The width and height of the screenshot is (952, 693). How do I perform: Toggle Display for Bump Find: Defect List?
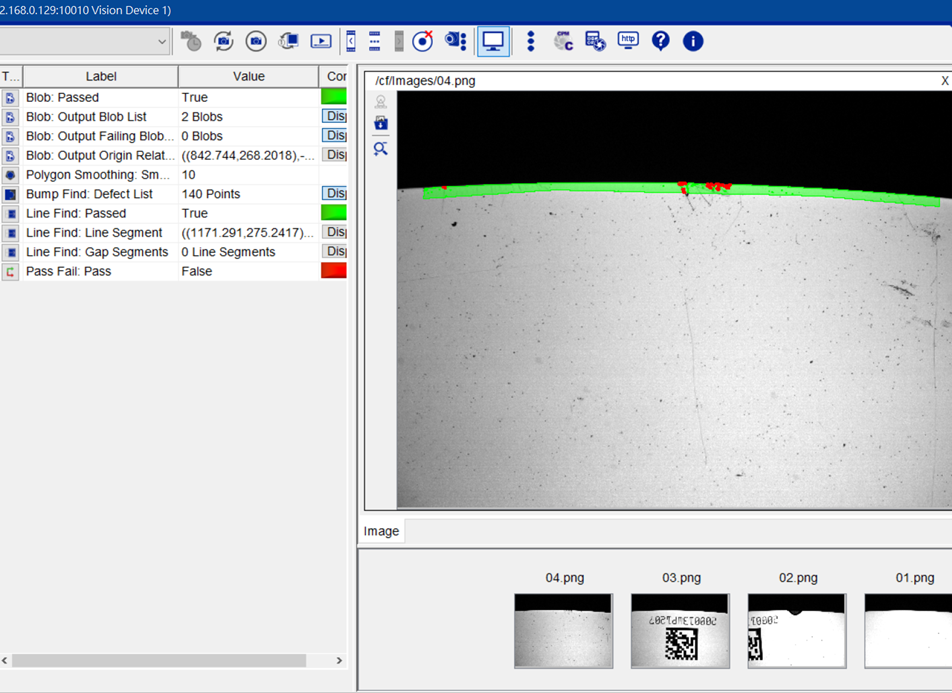tap(335, 194)
